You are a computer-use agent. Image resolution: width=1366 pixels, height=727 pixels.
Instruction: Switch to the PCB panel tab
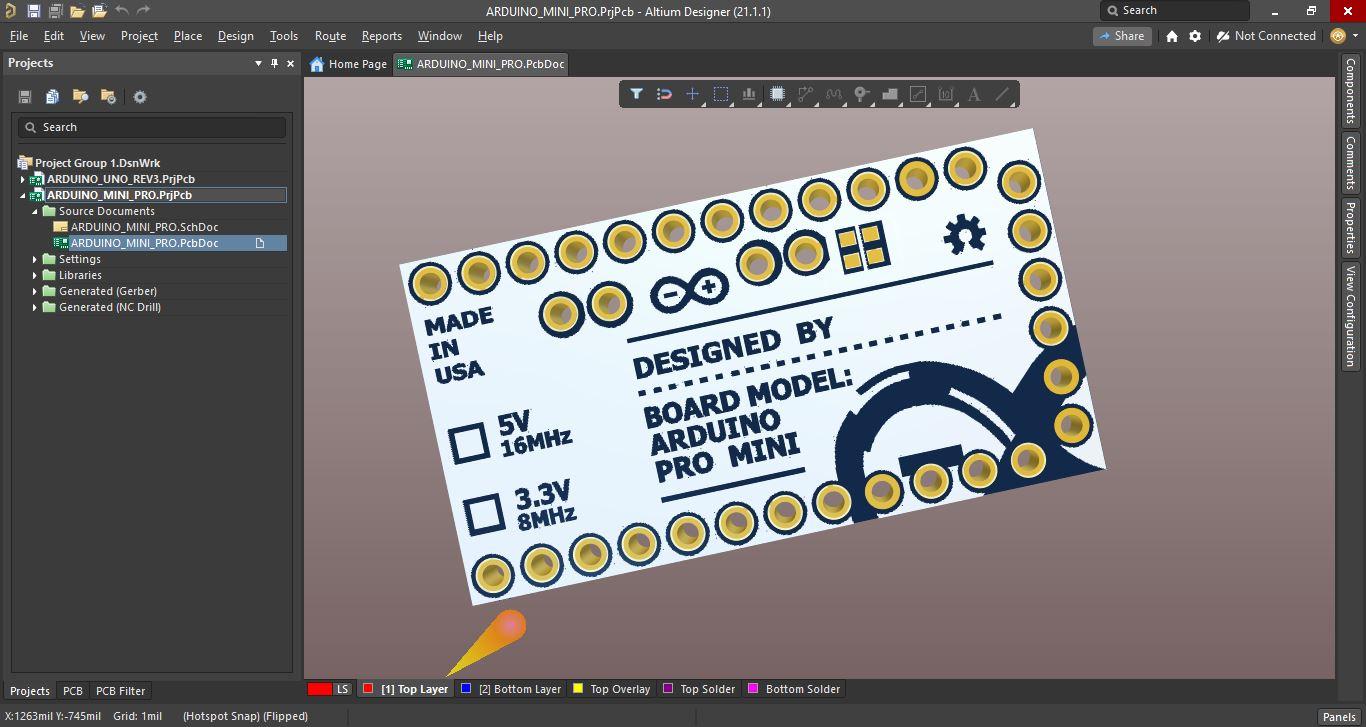point(73,691)
